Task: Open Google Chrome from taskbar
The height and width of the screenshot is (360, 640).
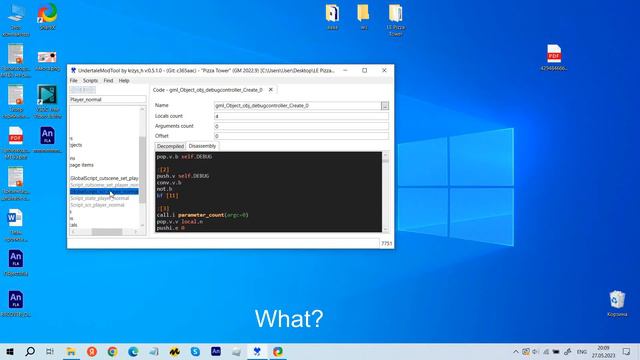Action: [113, 351]
